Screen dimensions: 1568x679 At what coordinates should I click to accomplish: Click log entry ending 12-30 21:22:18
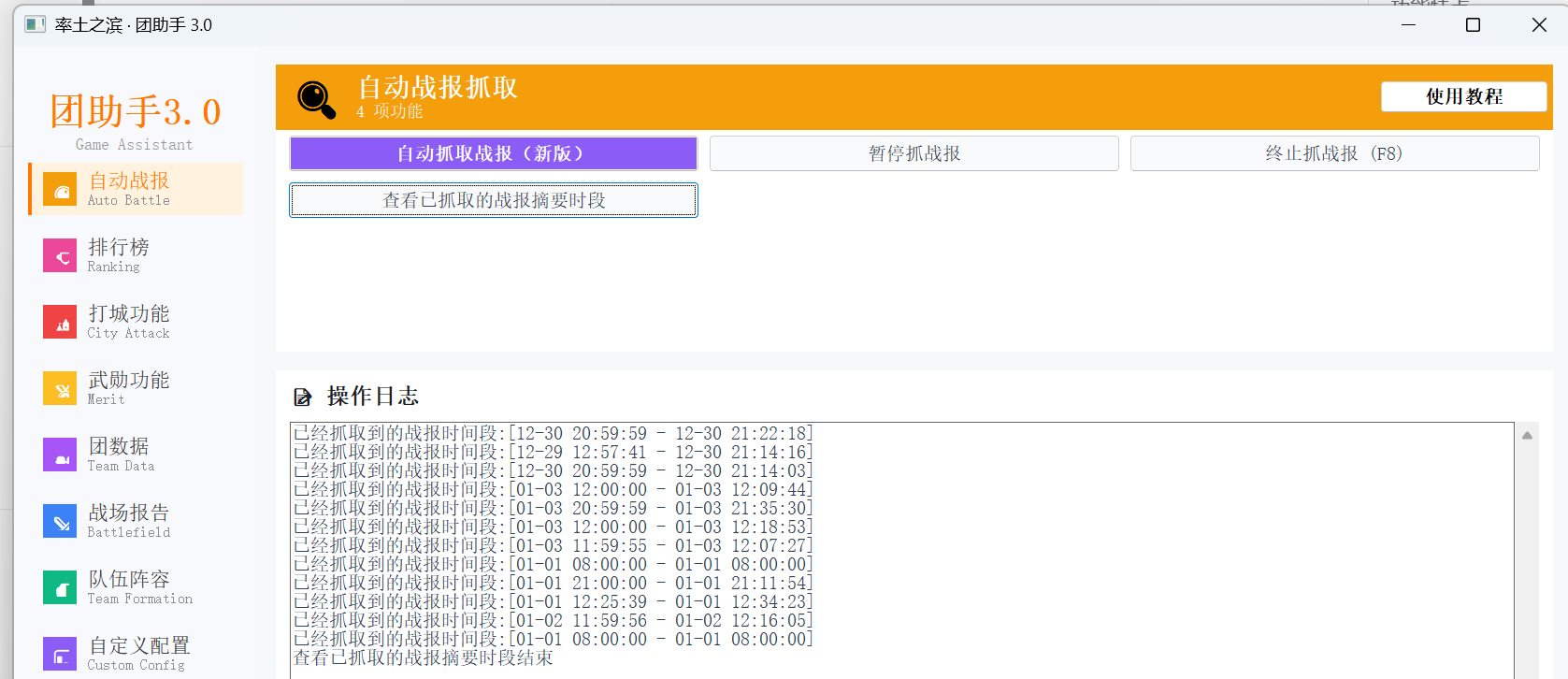click(x=554, y=433)
